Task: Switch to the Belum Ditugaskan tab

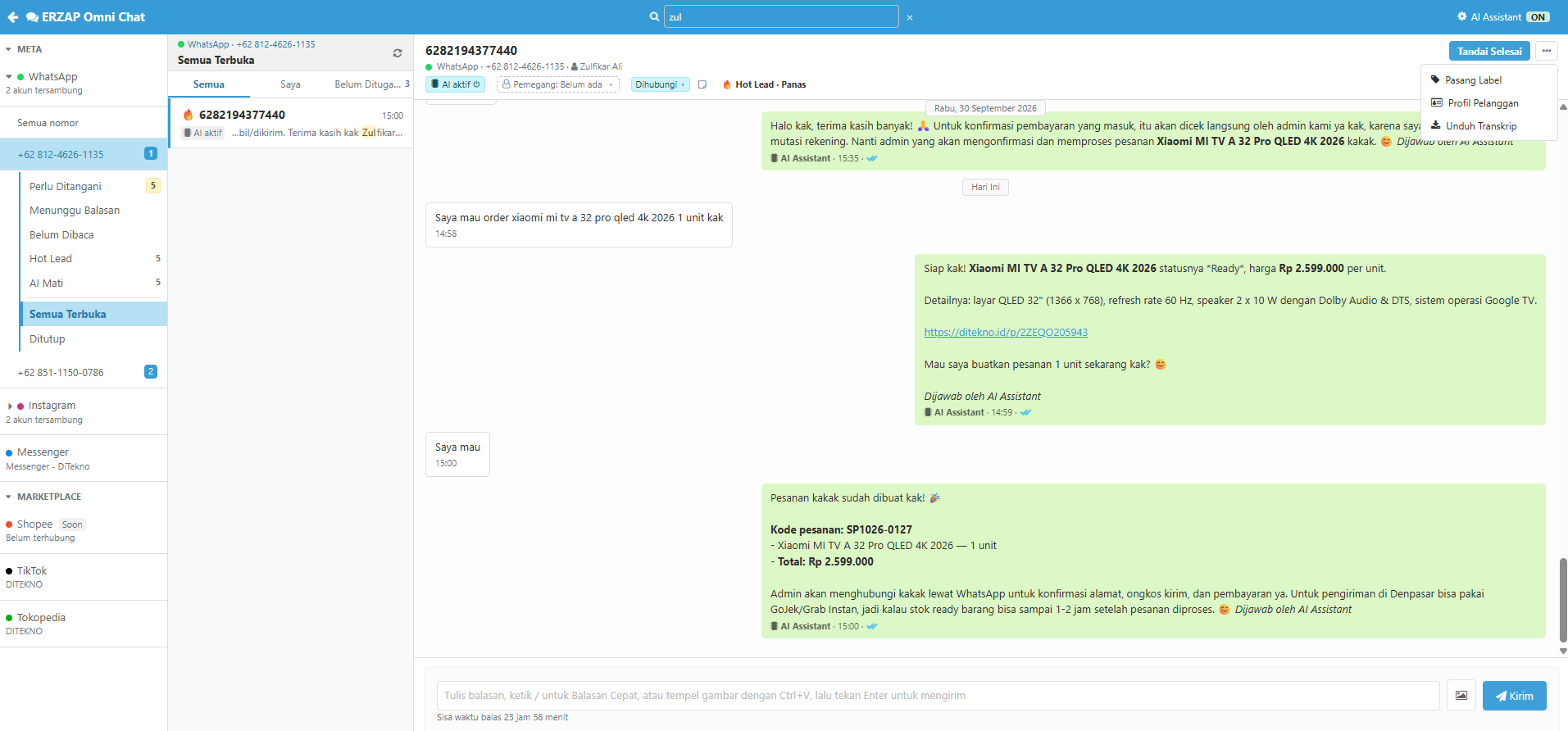Action: pos(371,84)
